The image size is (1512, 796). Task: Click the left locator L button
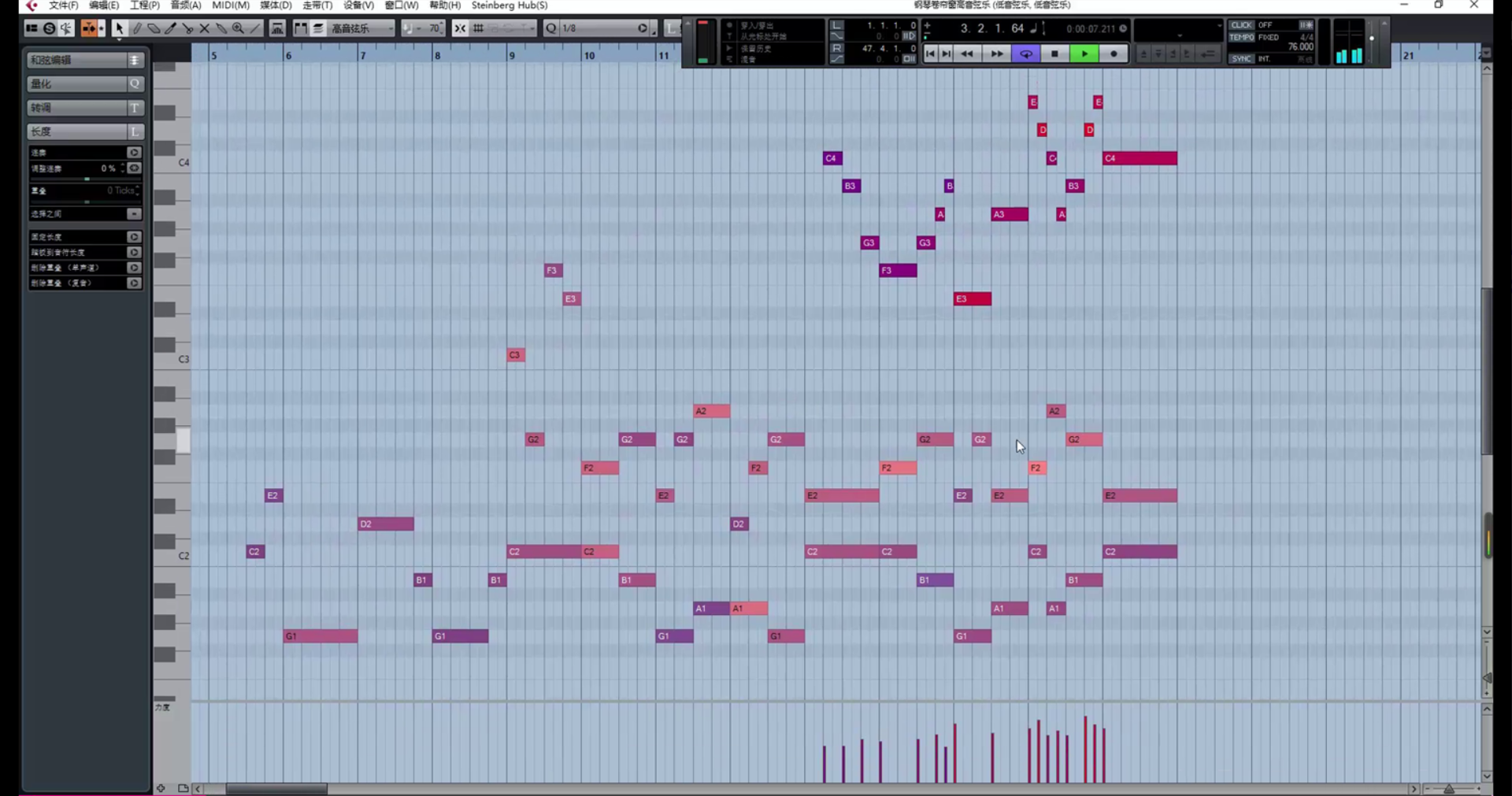pyautogui.click(x=837, y=26)
